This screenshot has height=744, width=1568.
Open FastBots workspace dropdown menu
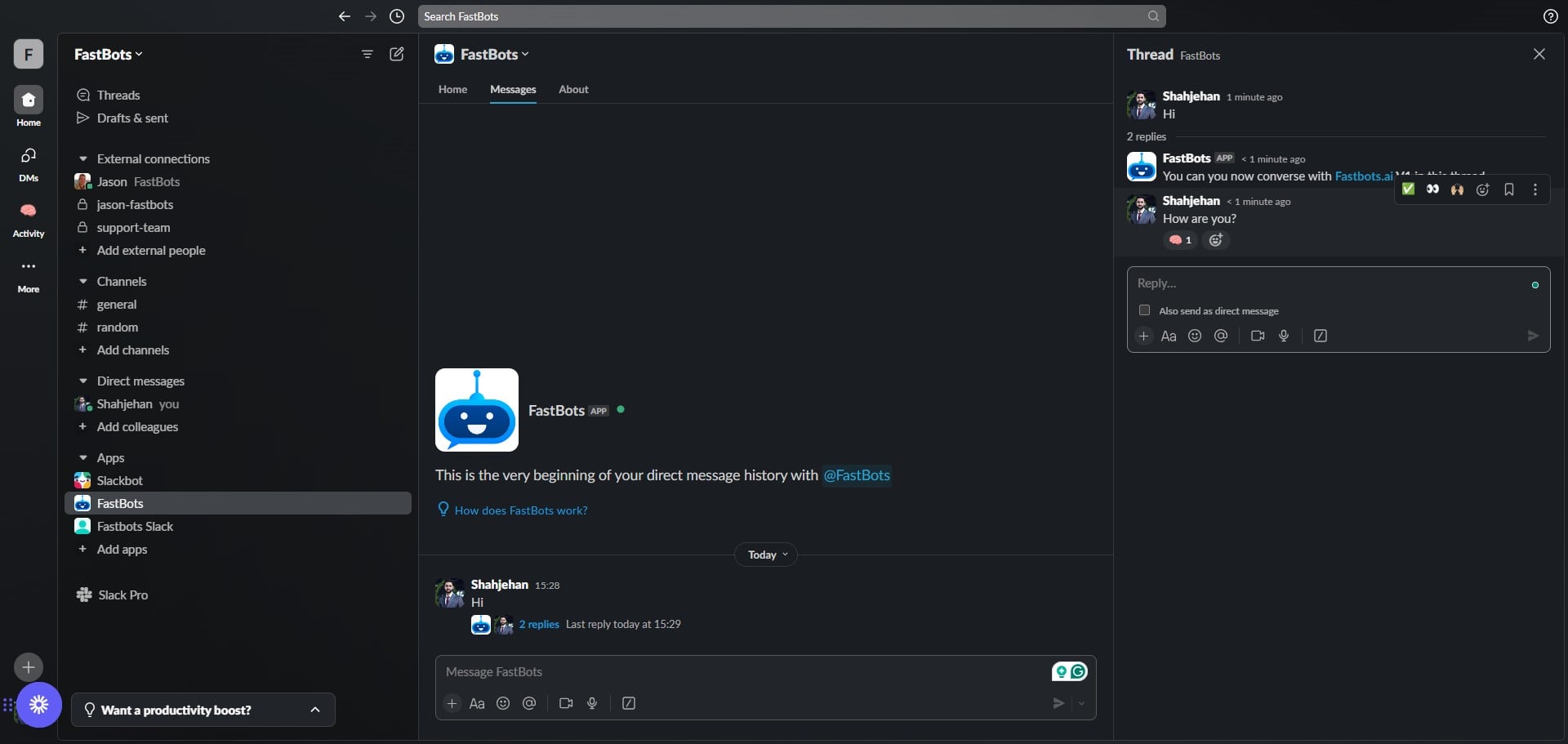click(x=109, y=54)
